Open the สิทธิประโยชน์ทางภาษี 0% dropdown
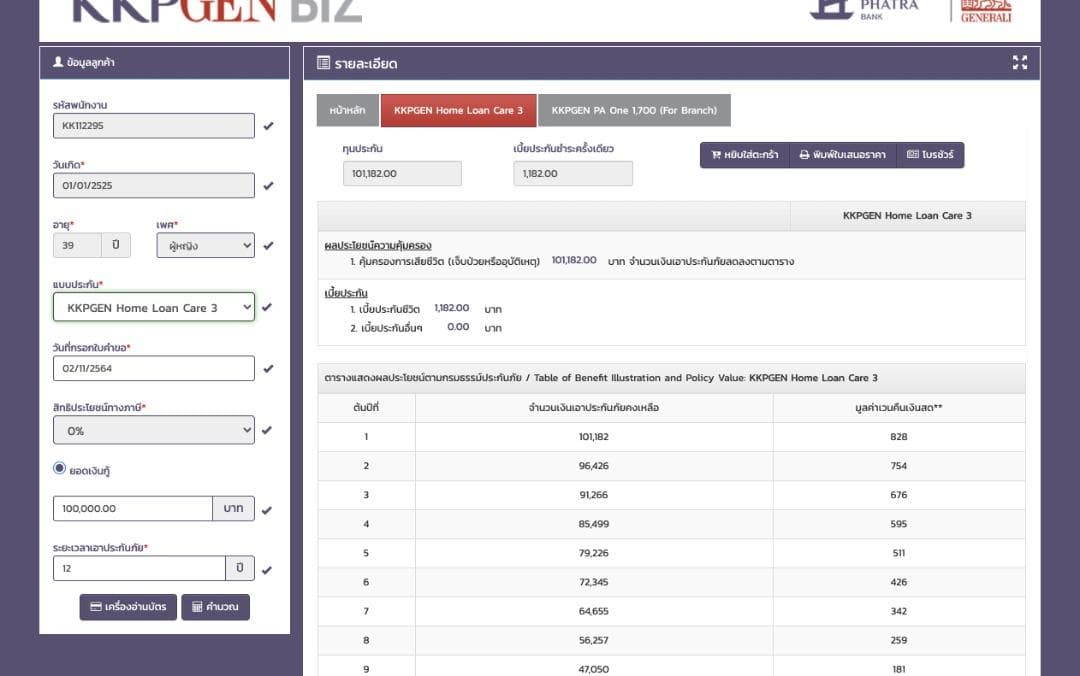1080x676 pixels. point(154,431)
